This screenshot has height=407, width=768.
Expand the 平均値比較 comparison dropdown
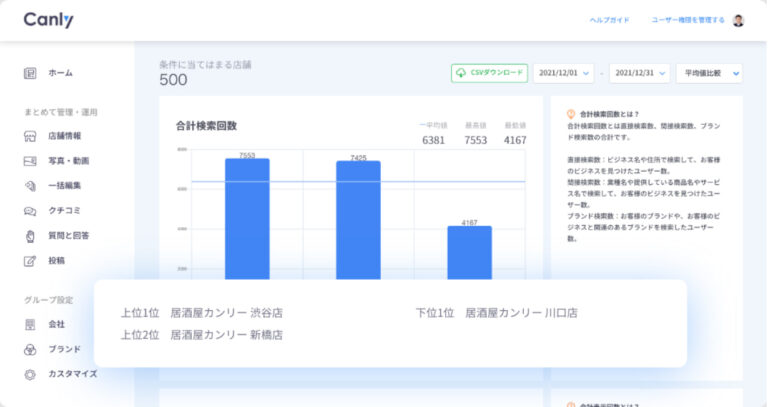709,73
